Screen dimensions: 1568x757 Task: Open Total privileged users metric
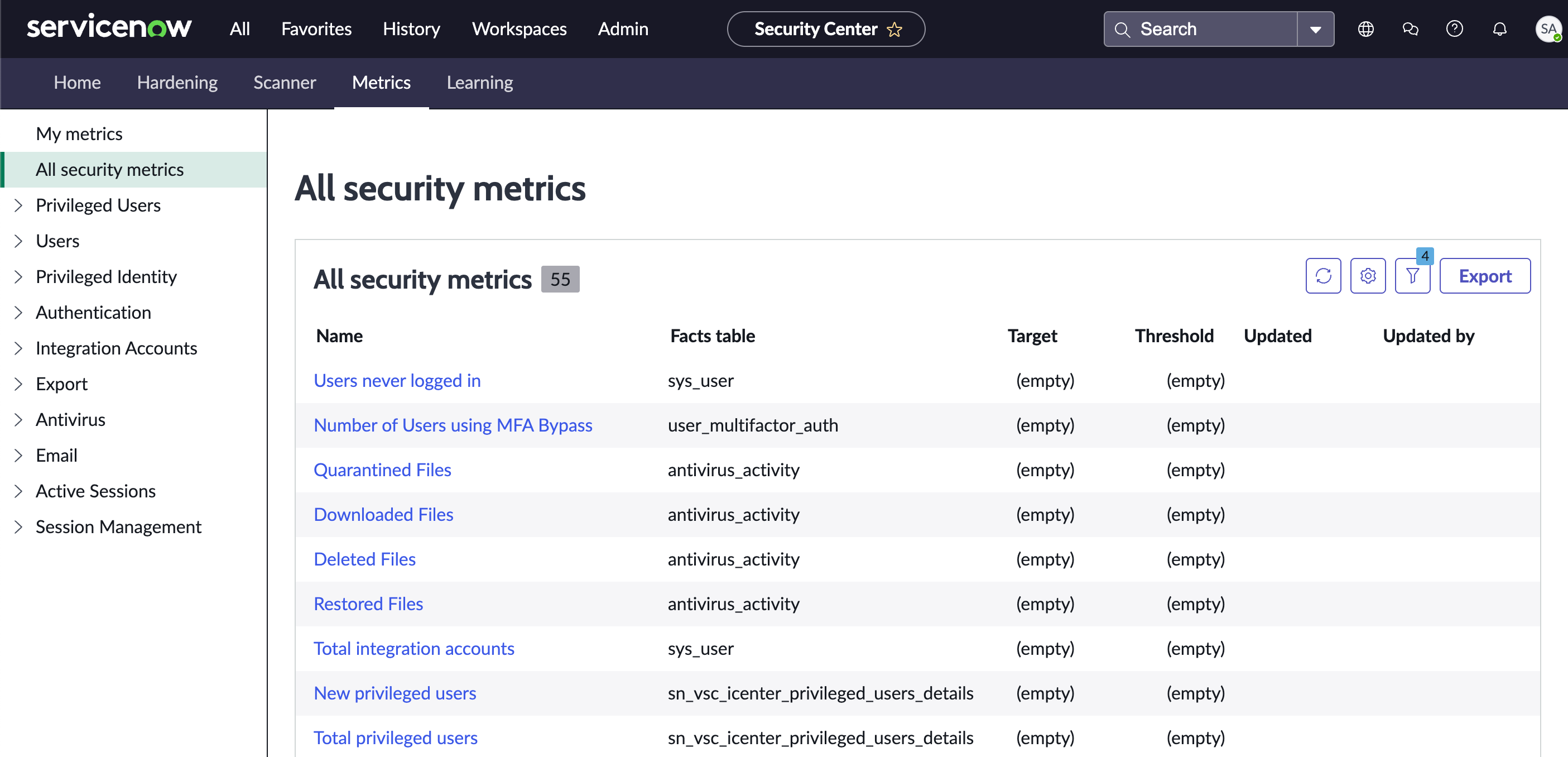(396, 738)
